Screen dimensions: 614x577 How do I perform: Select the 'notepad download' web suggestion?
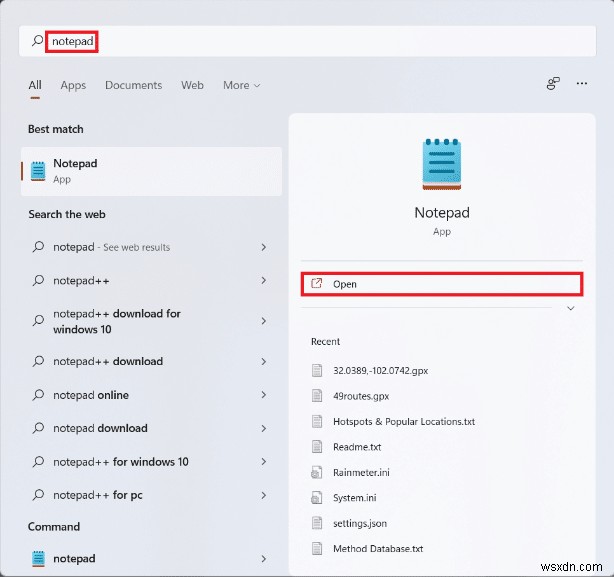151,428
